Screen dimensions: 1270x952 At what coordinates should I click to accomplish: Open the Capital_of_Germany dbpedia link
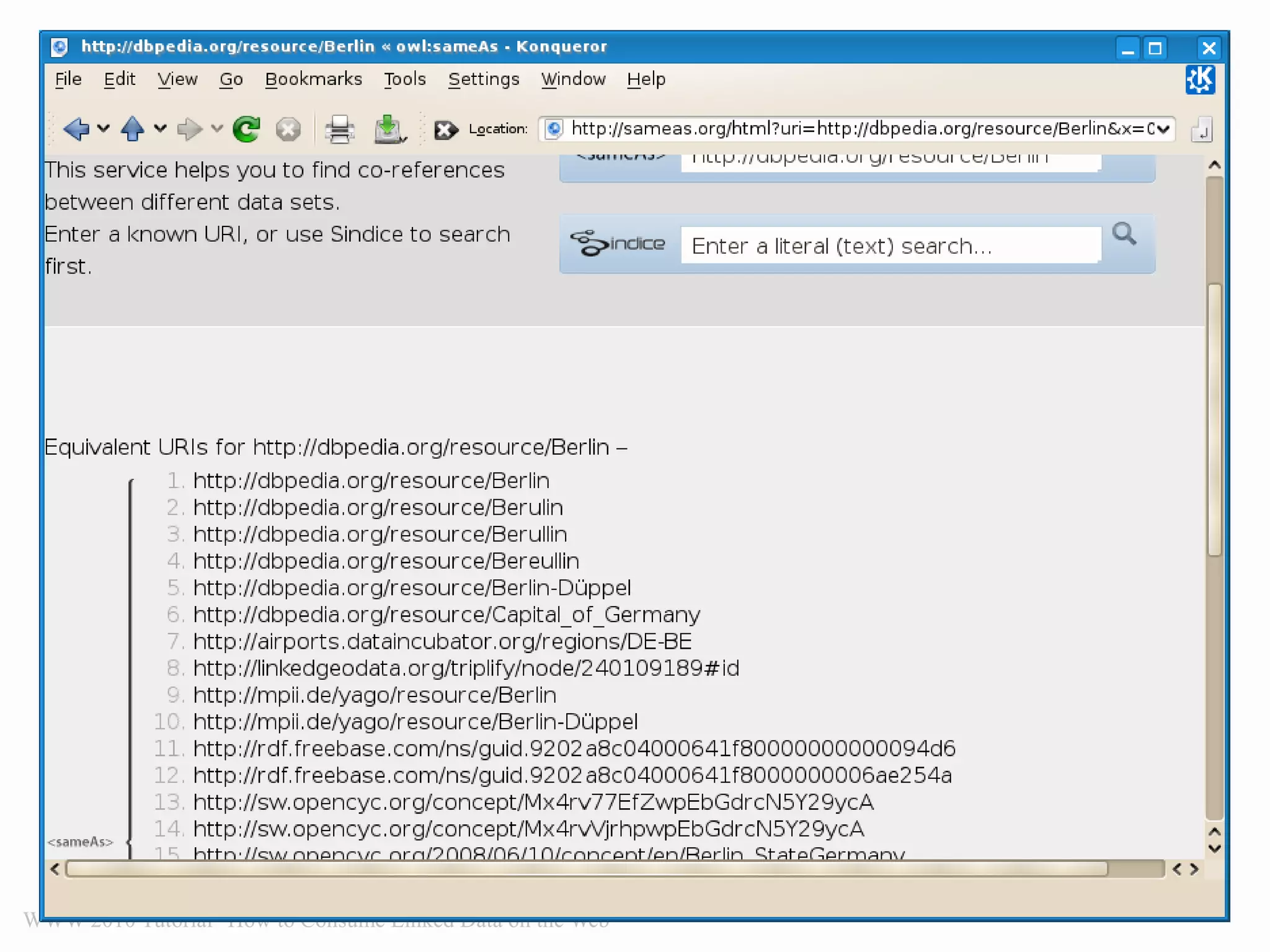point(446,615)
